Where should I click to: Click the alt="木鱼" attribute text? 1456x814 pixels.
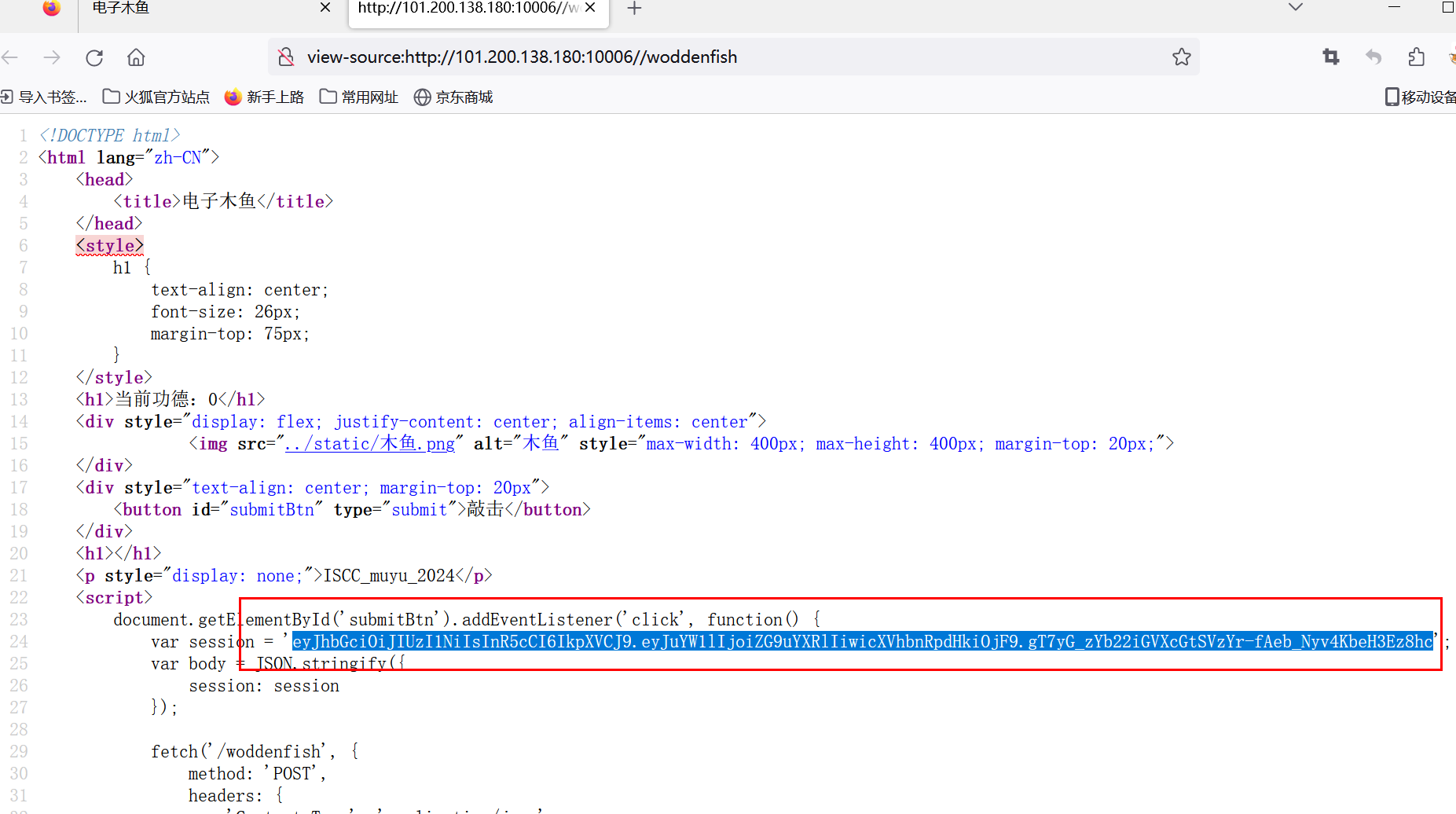tap(521, 444)
